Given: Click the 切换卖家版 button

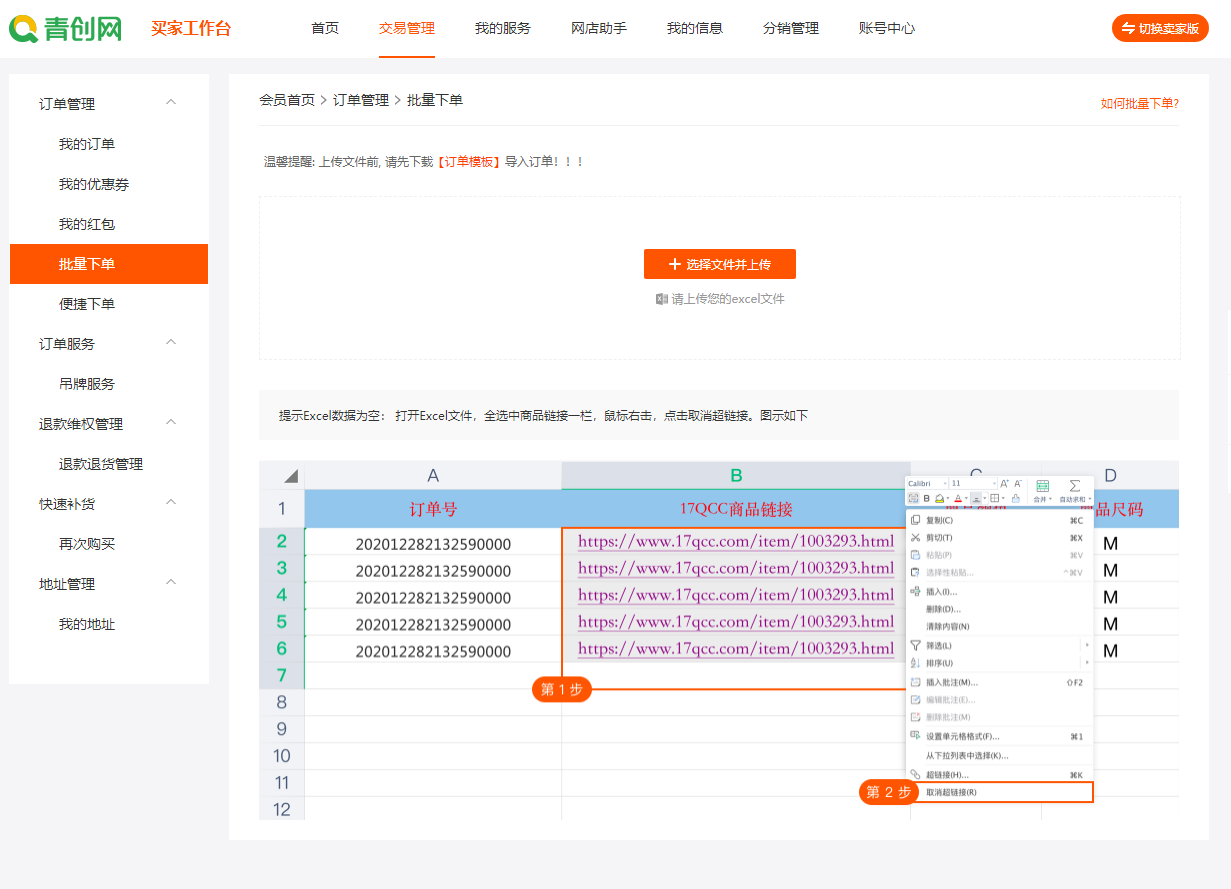Looking at the screenshot, I should coord(1160,28).
